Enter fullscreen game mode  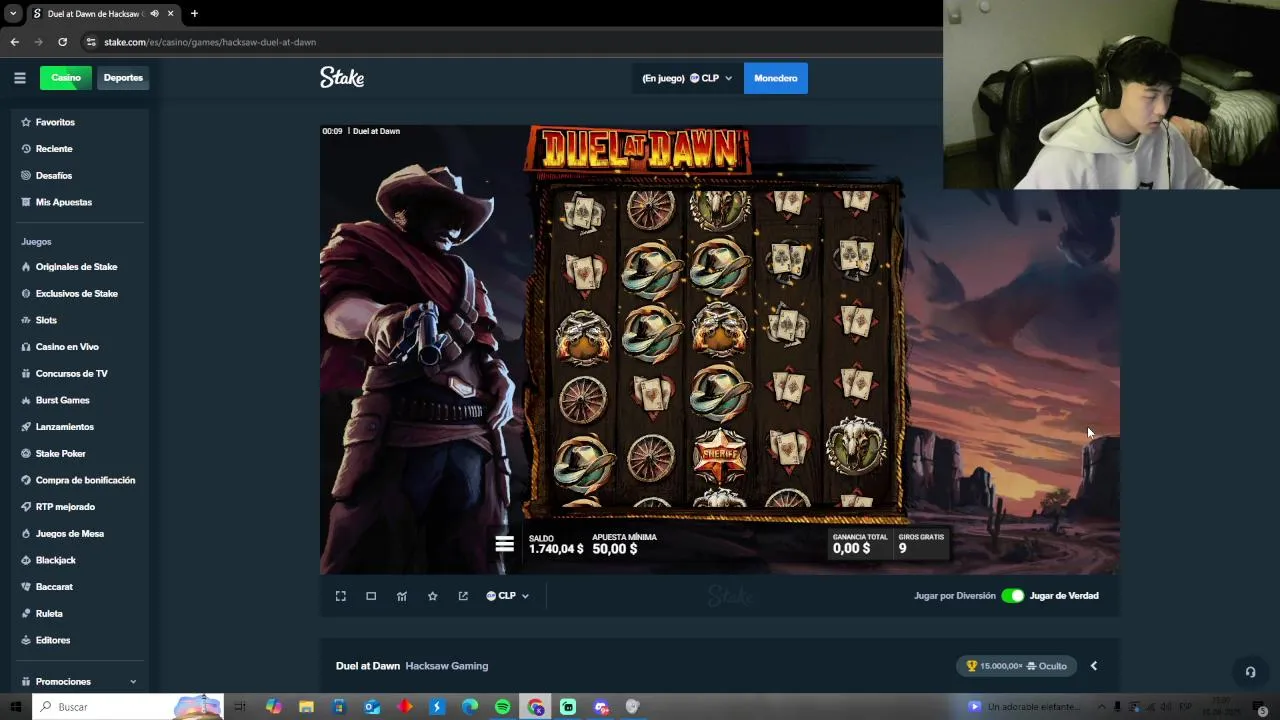(340, 596)
